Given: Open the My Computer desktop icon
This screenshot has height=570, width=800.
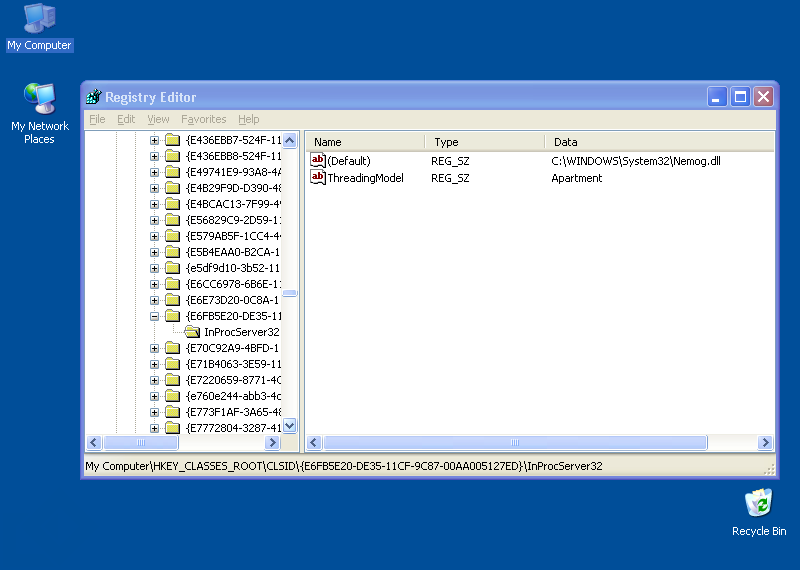Looking at the screenshot, I should coord(39,19).
